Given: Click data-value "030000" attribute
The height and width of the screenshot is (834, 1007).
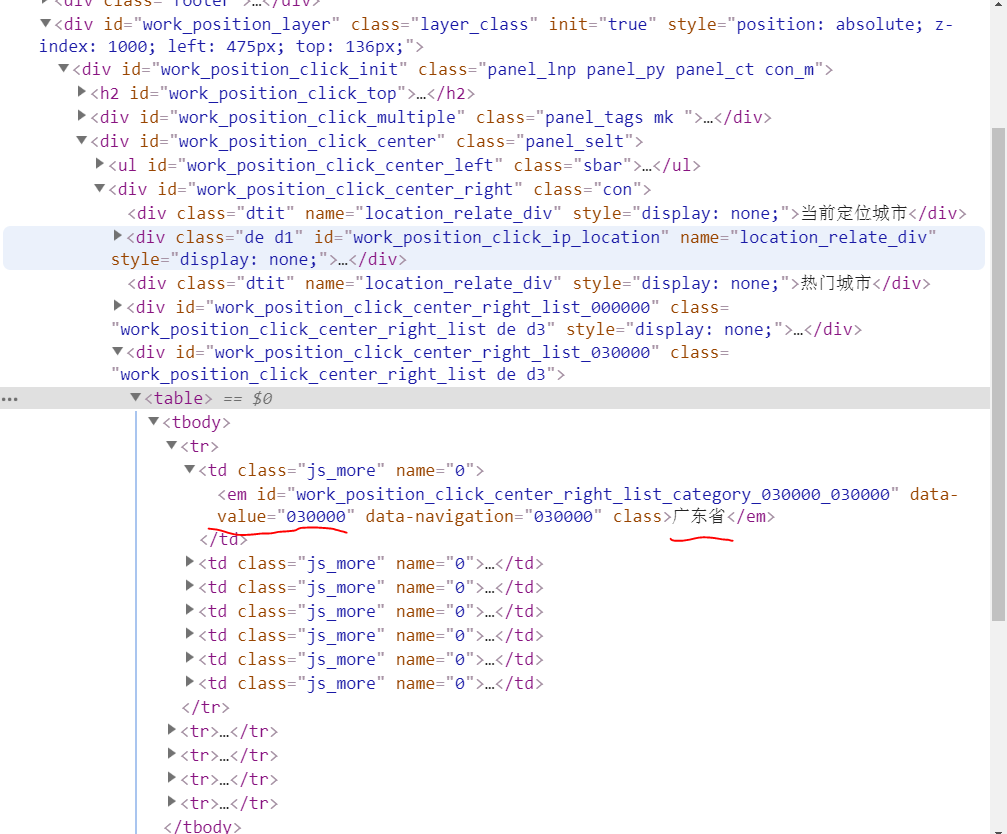Looking at the screenshot, I should coord(286,517).
